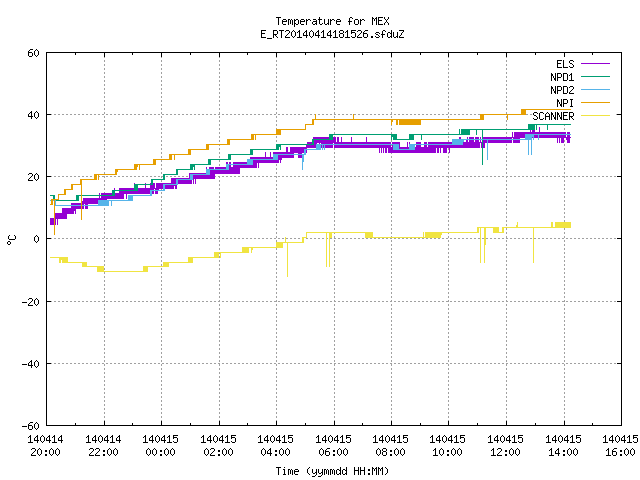Click the y-axis tick label 40
This screenshot has width=640, height=480.
pyautogui.click(x=33, y=116)
